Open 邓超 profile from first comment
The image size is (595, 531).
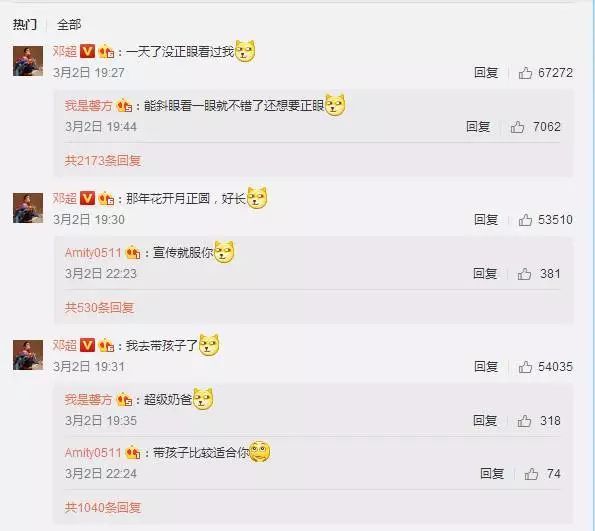point(65,51)
